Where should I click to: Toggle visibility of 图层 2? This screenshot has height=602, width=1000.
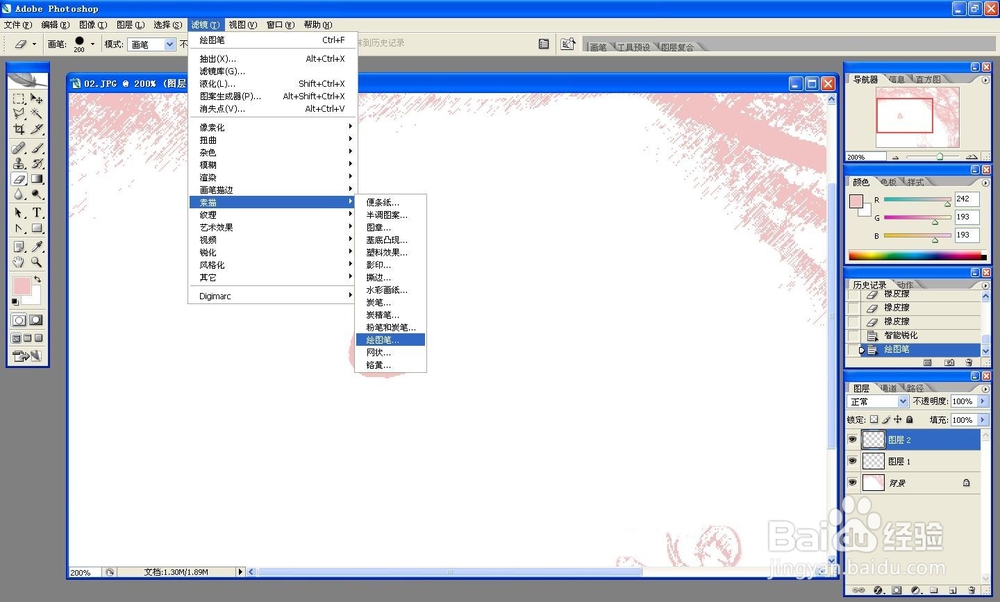[852, 439]
